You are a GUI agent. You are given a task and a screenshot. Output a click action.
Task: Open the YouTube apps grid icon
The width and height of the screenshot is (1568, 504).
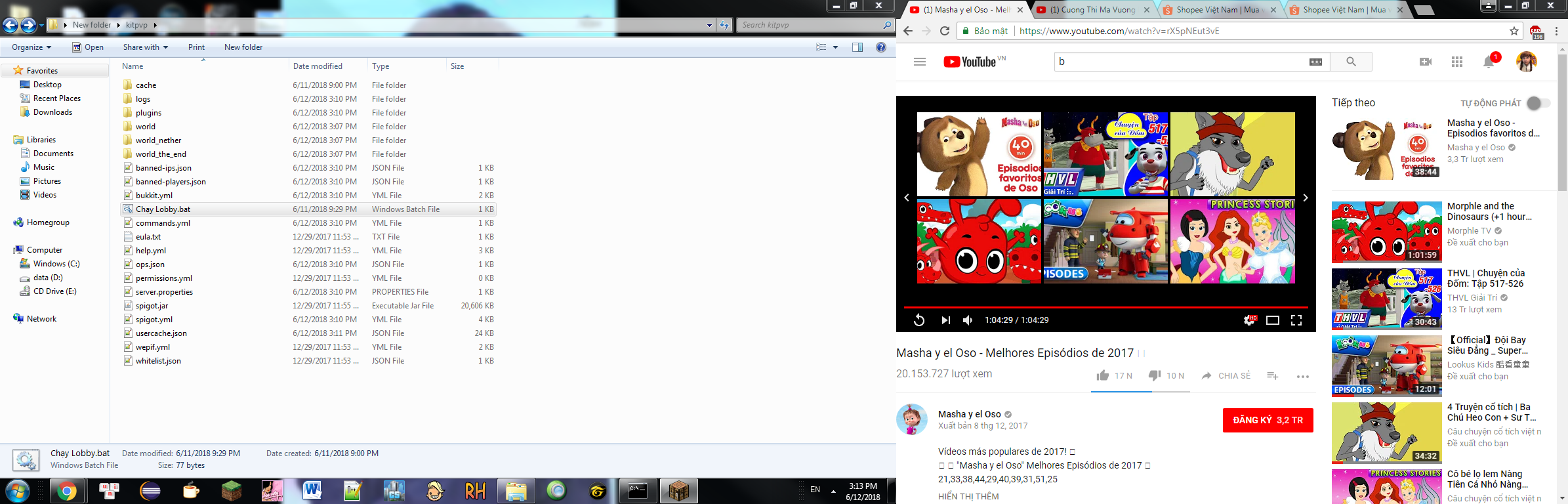point(1457,62)
